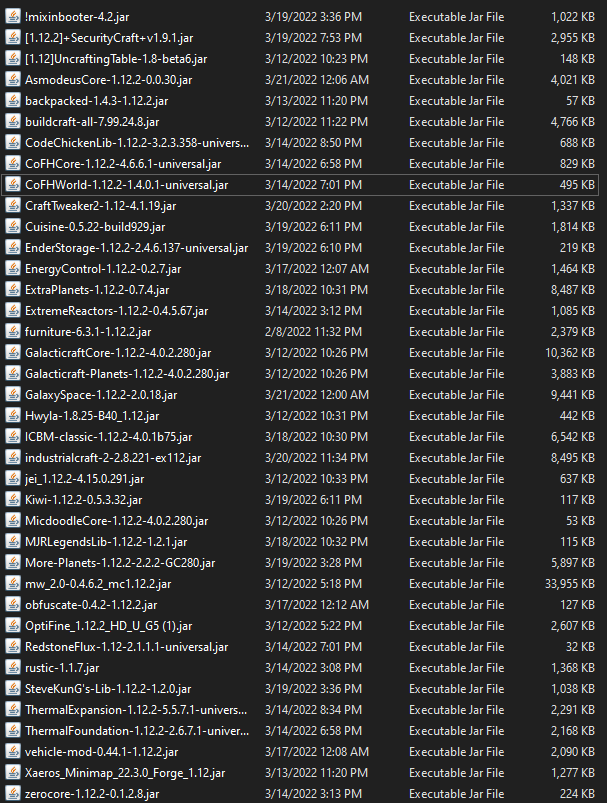
Task: Click the 8,495 KB size value
Action: (x=573, y=458)
